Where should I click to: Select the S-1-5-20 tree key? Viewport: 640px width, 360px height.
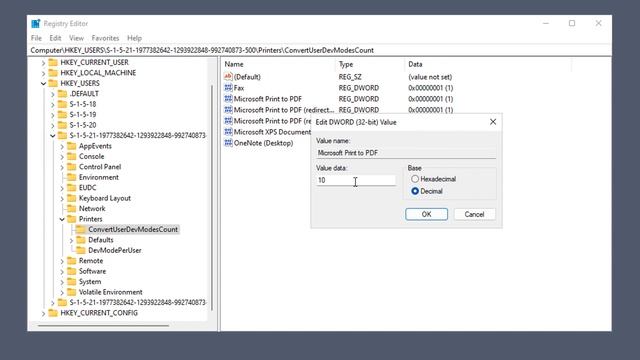pos(83,125)
